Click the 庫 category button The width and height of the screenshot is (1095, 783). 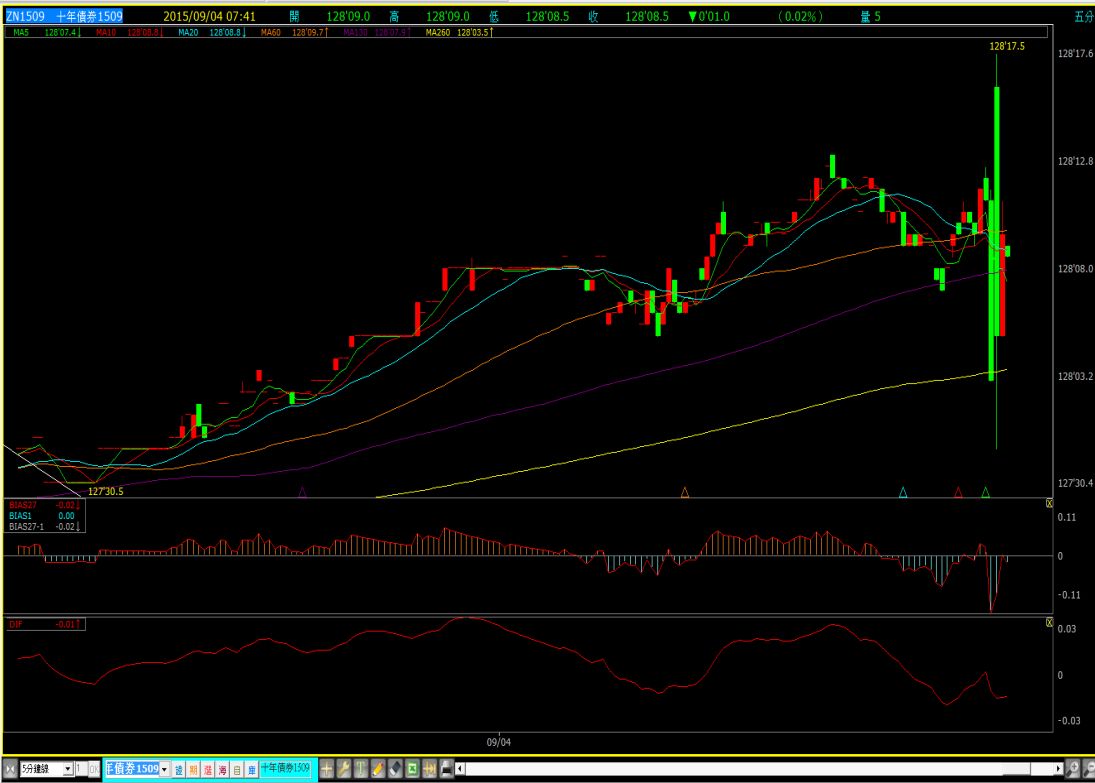coord(252,769)
